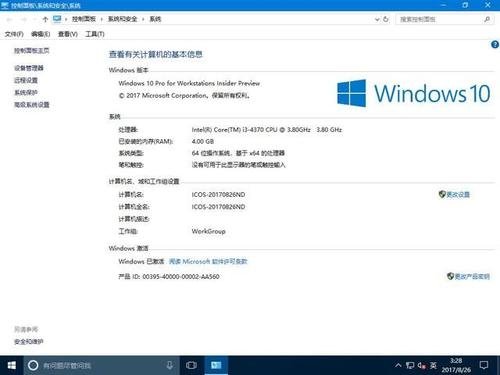Click the search magnifier icon
Image resolution: width=500 pixels, height=375 pixels.
click(x=487, y=19)
